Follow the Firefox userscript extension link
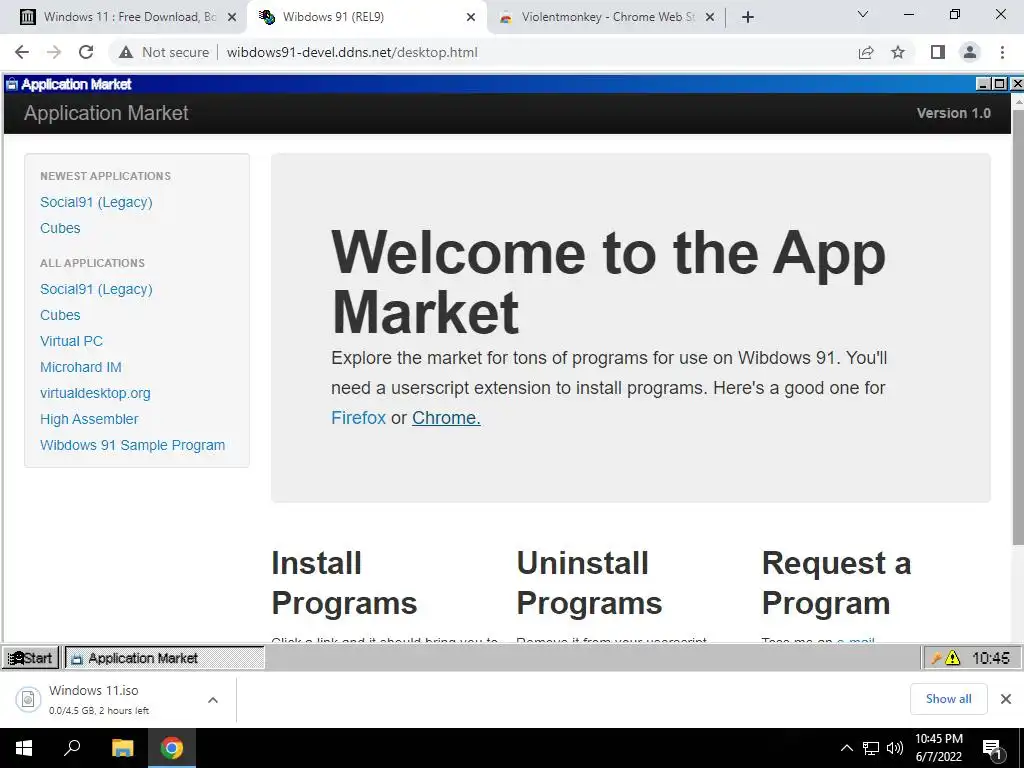Image resolution: width=1024 pixels, height=768 pixels. (359, 418)
